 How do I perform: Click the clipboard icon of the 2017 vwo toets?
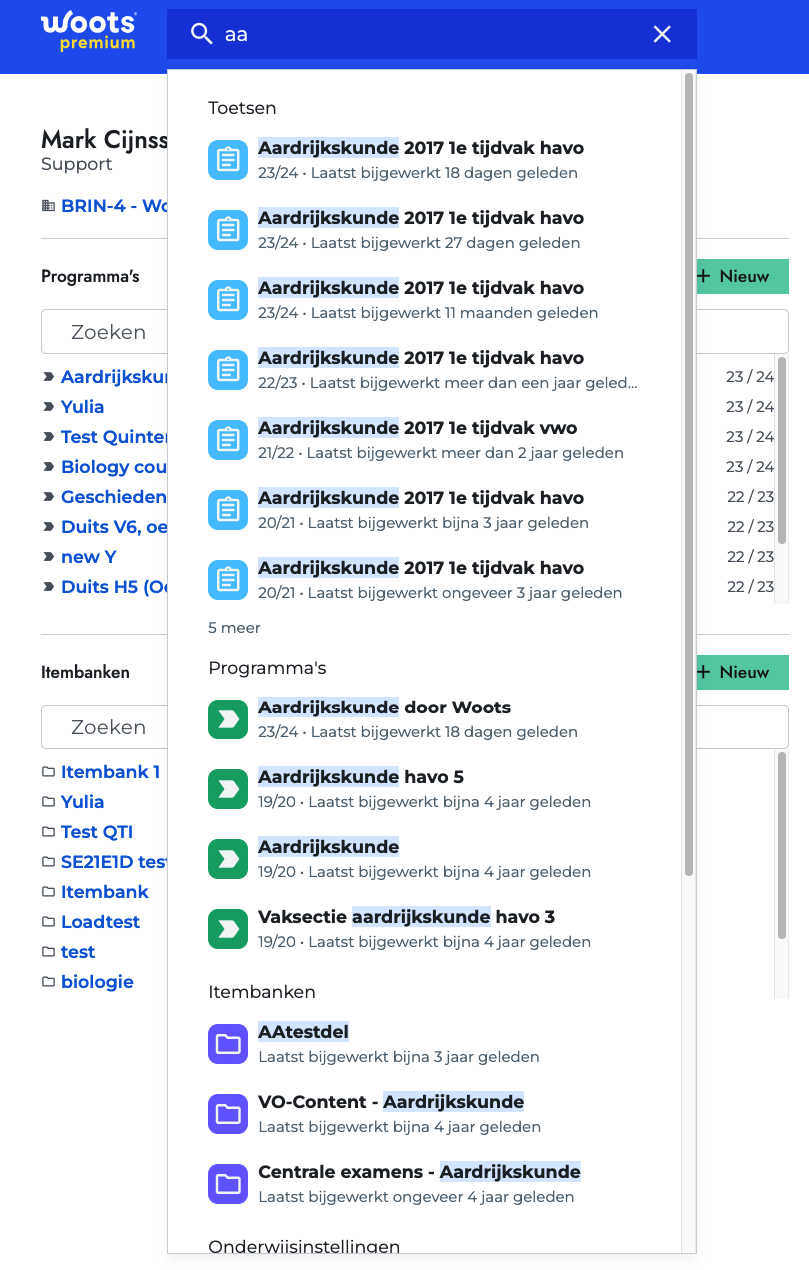[x=228, y=440]
